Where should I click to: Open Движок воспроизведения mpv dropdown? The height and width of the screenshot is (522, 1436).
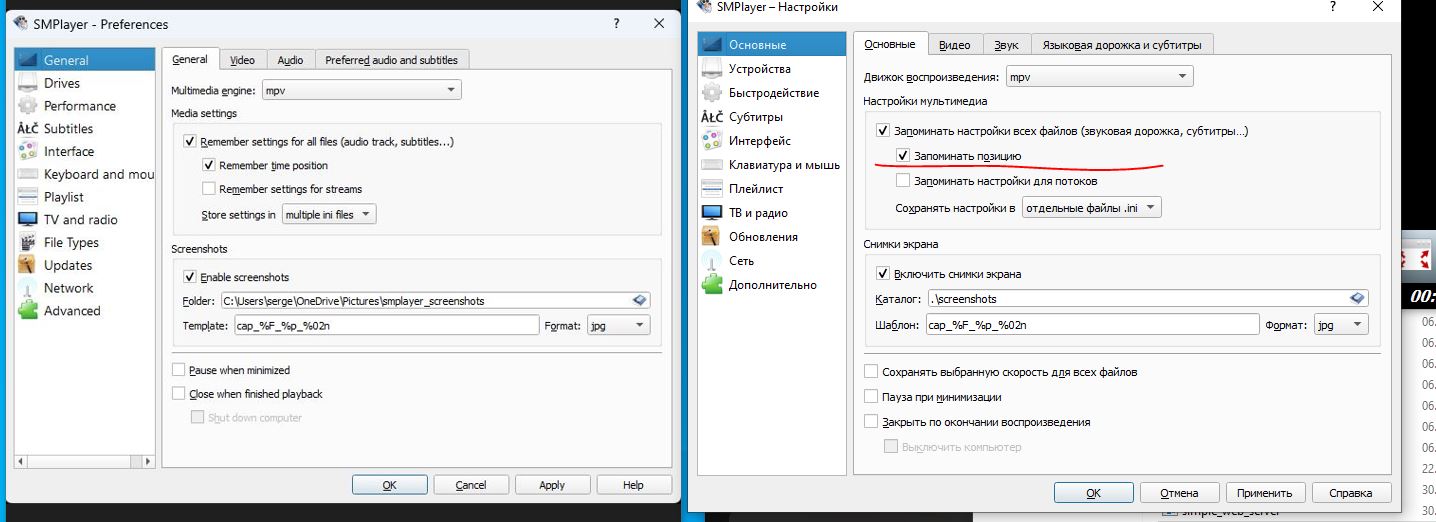1099,76
